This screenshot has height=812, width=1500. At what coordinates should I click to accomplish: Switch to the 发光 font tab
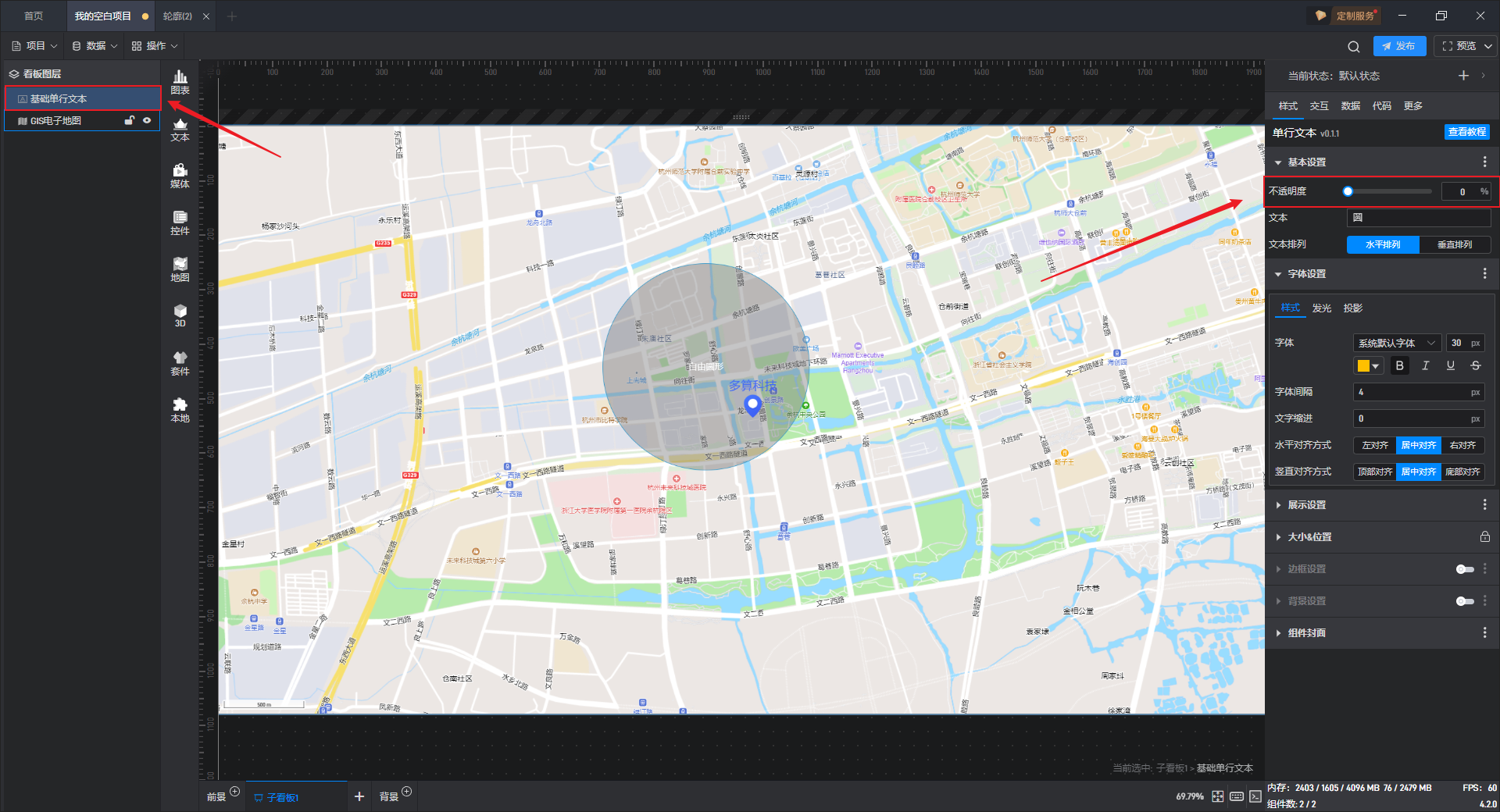click(x=1322, y=308)
